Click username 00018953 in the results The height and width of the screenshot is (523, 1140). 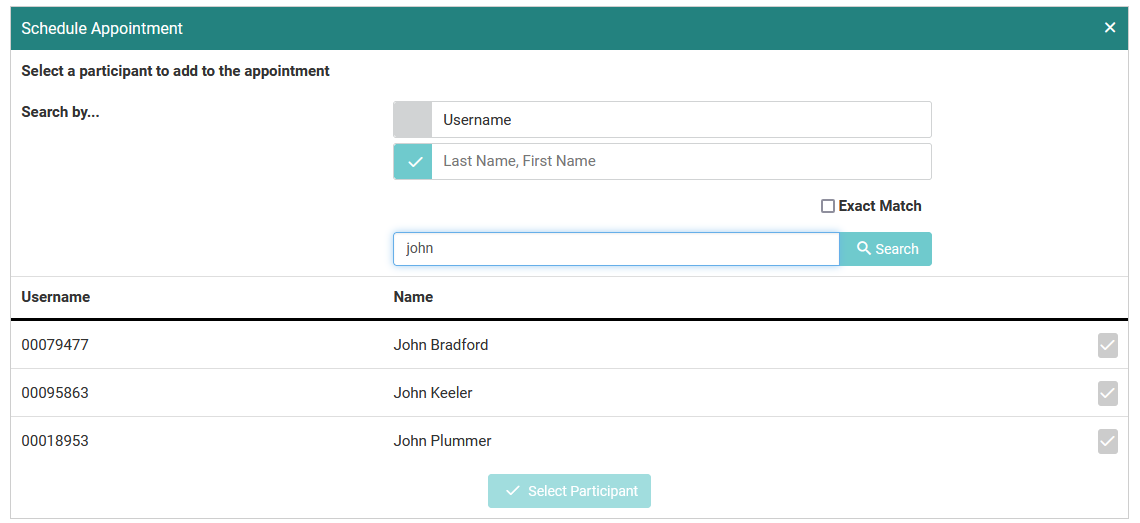click(55, 441)
